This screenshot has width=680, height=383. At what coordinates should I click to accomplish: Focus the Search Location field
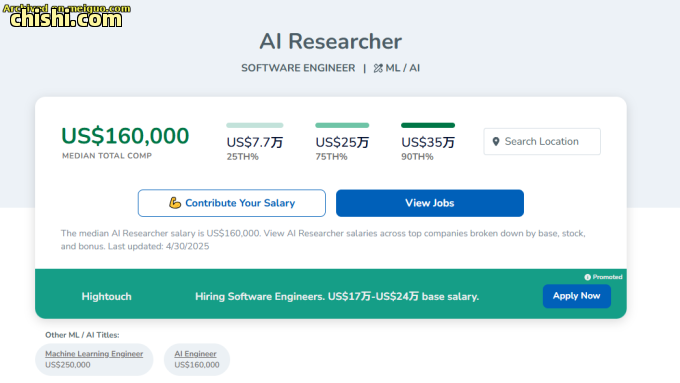542,141
